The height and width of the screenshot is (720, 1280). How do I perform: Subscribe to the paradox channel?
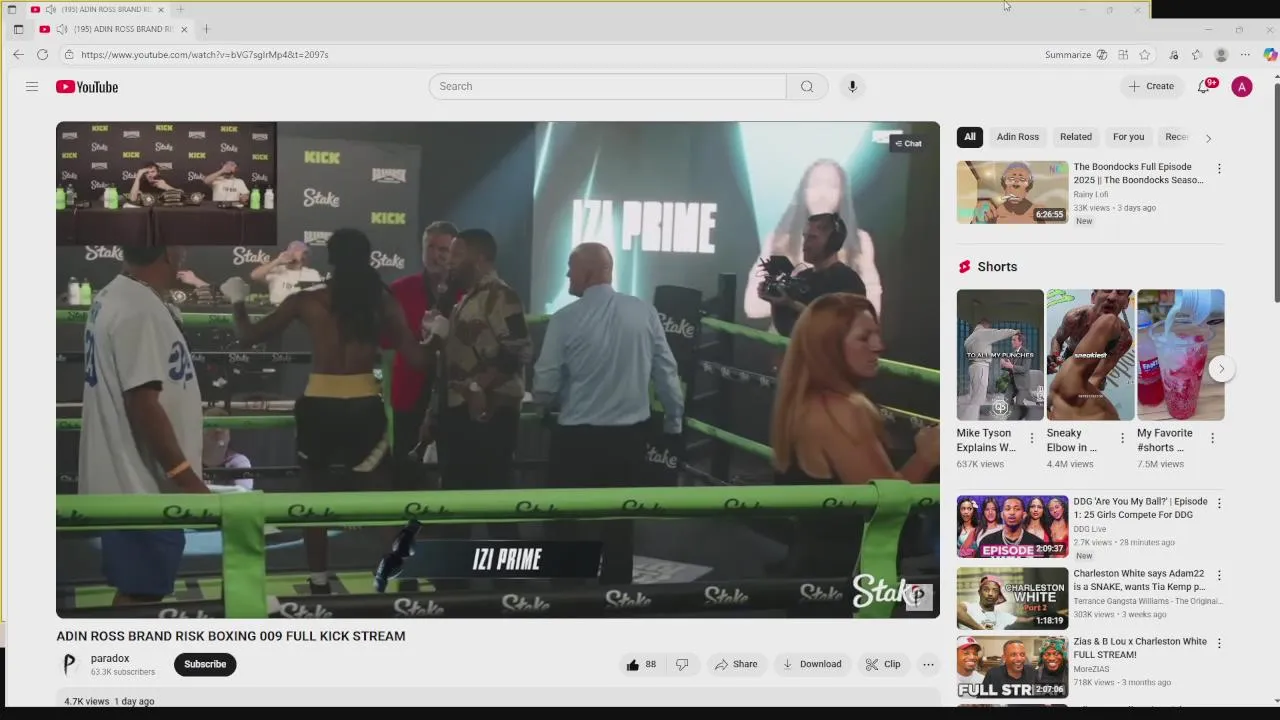pyautogui.click(x=205, y=664)
